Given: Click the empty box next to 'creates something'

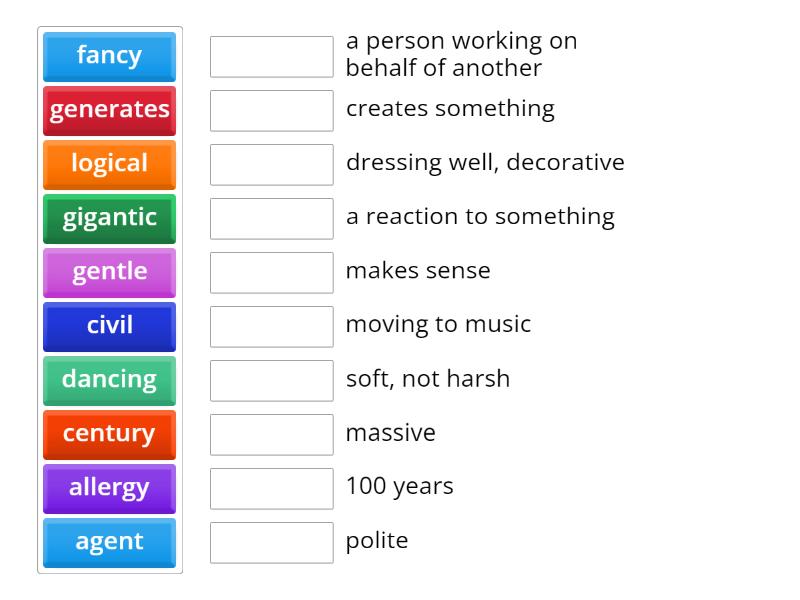Looking at the screenshot, I should [x=271, y=111].
